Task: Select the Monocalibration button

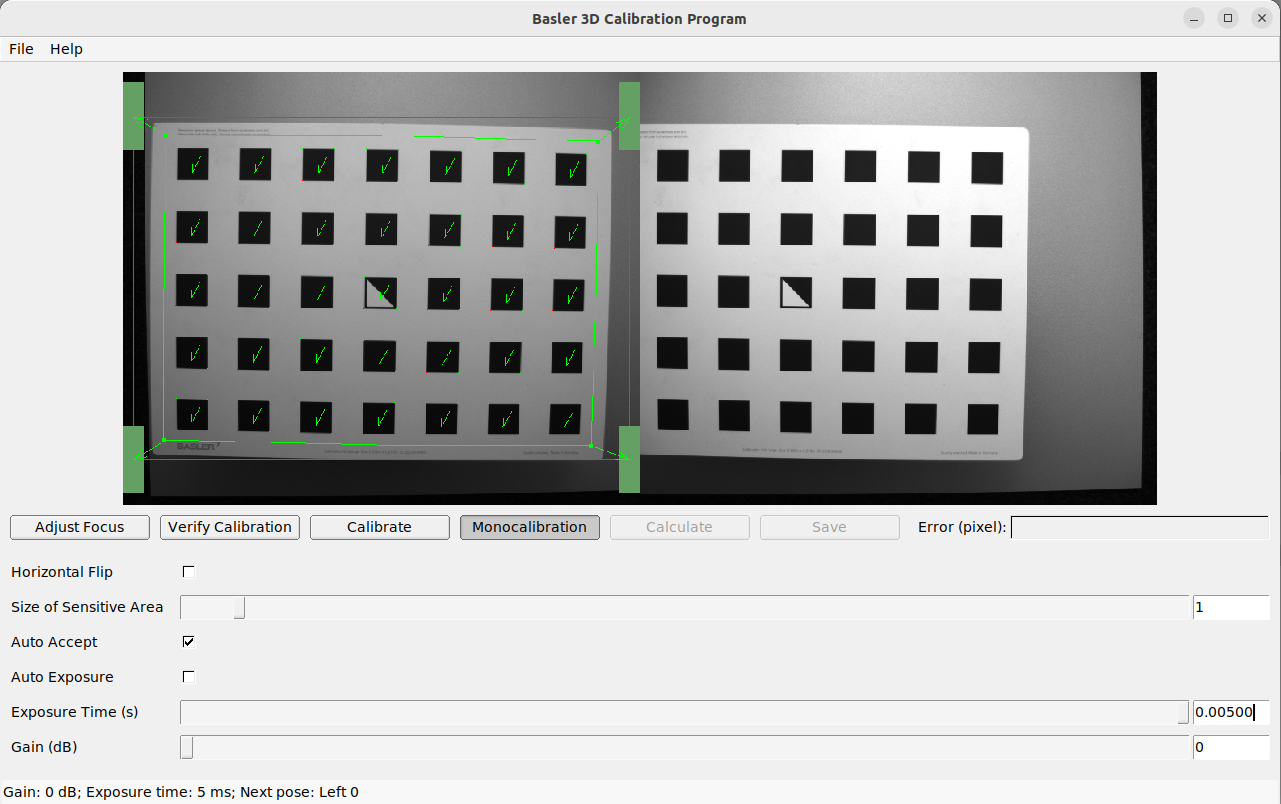Action: [529, 527]
